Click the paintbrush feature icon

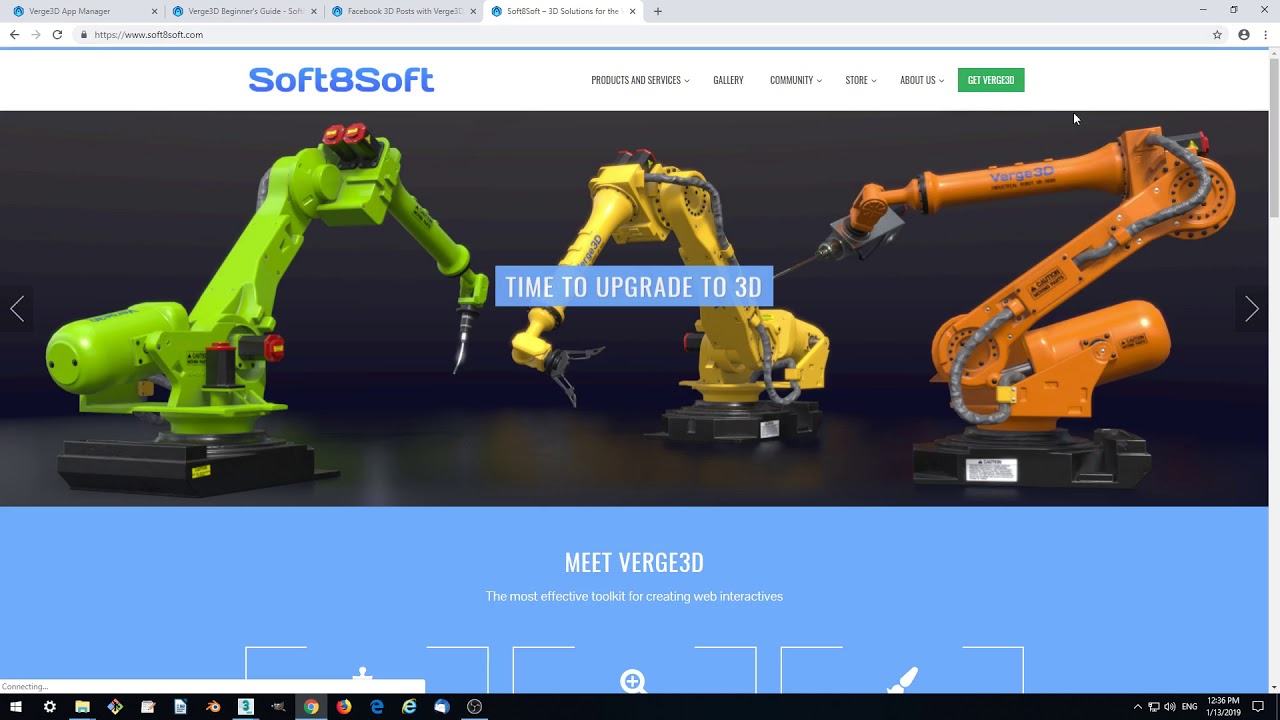coord(902,681)
